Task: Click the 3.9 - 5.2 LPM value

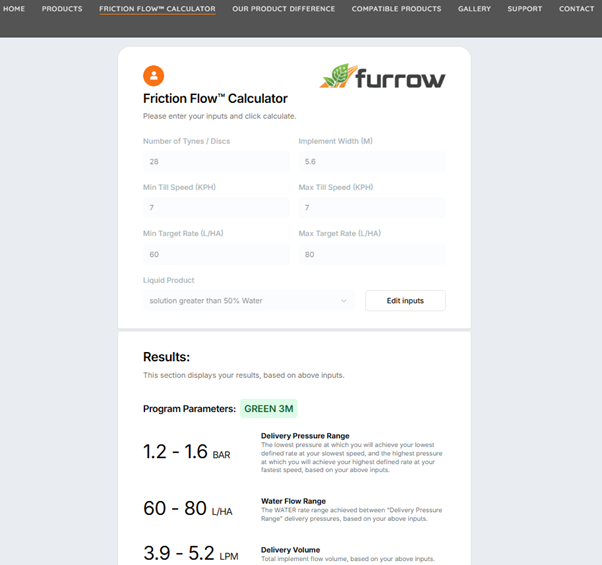Action: pos(191,553)
